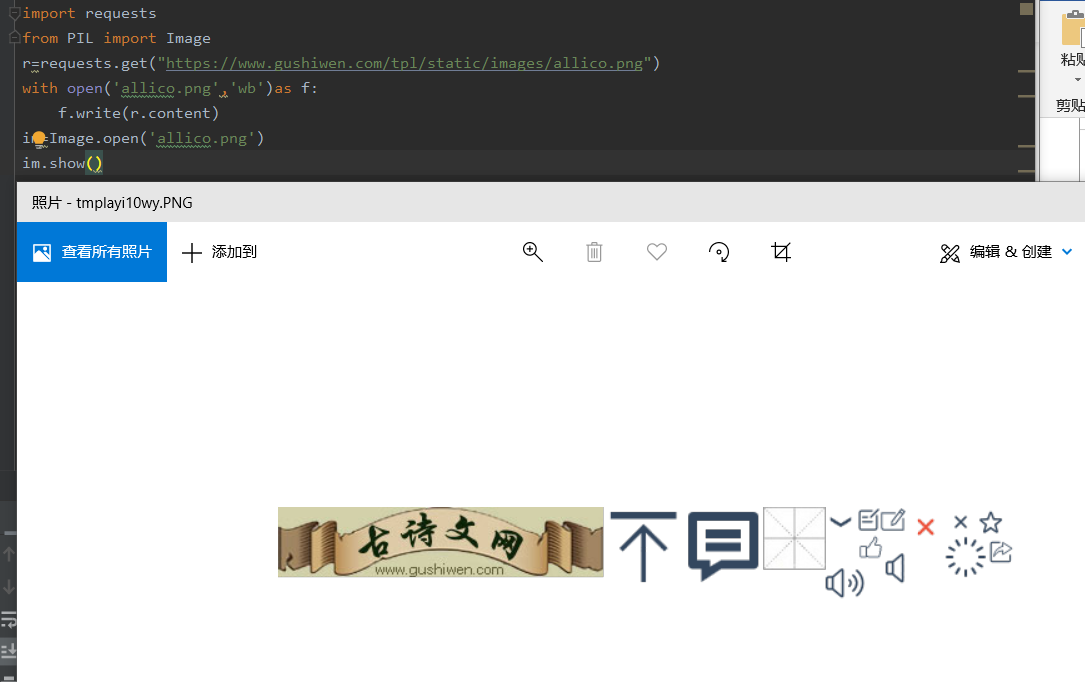
Task: Toggle the soft-wrap icon in the gutter
Action: coord(9,618)
